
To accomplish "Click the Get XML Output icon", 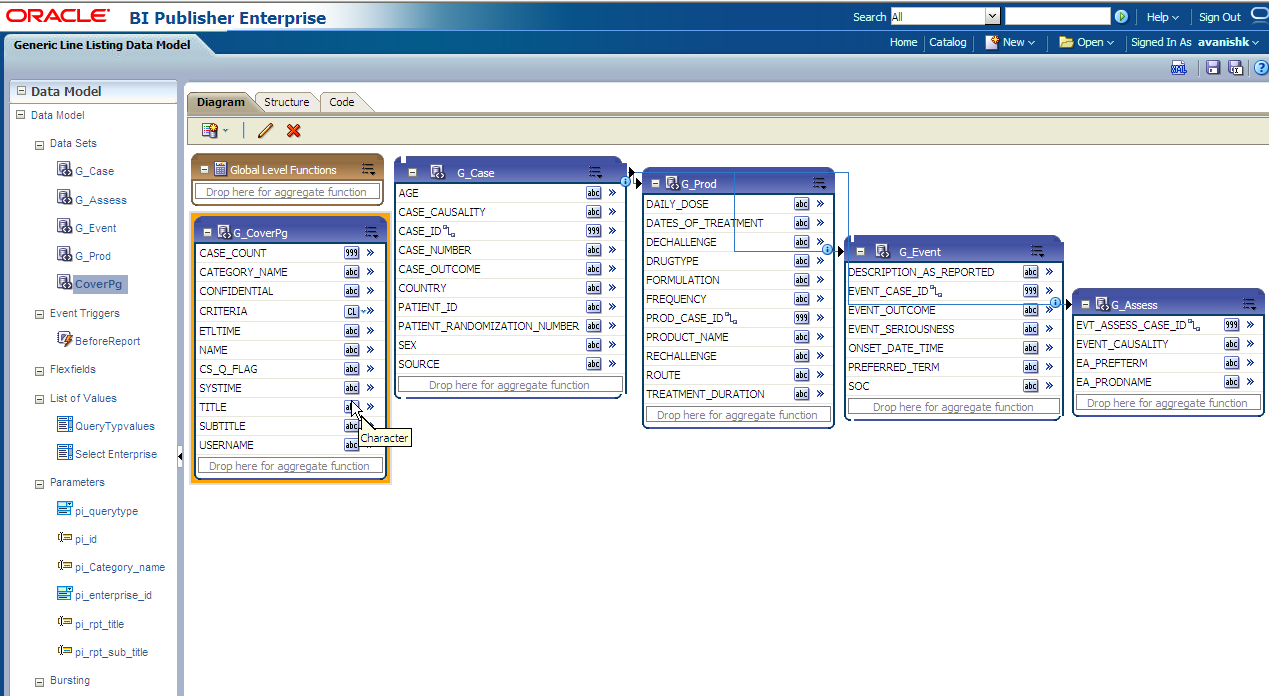I will (1179, 67).
